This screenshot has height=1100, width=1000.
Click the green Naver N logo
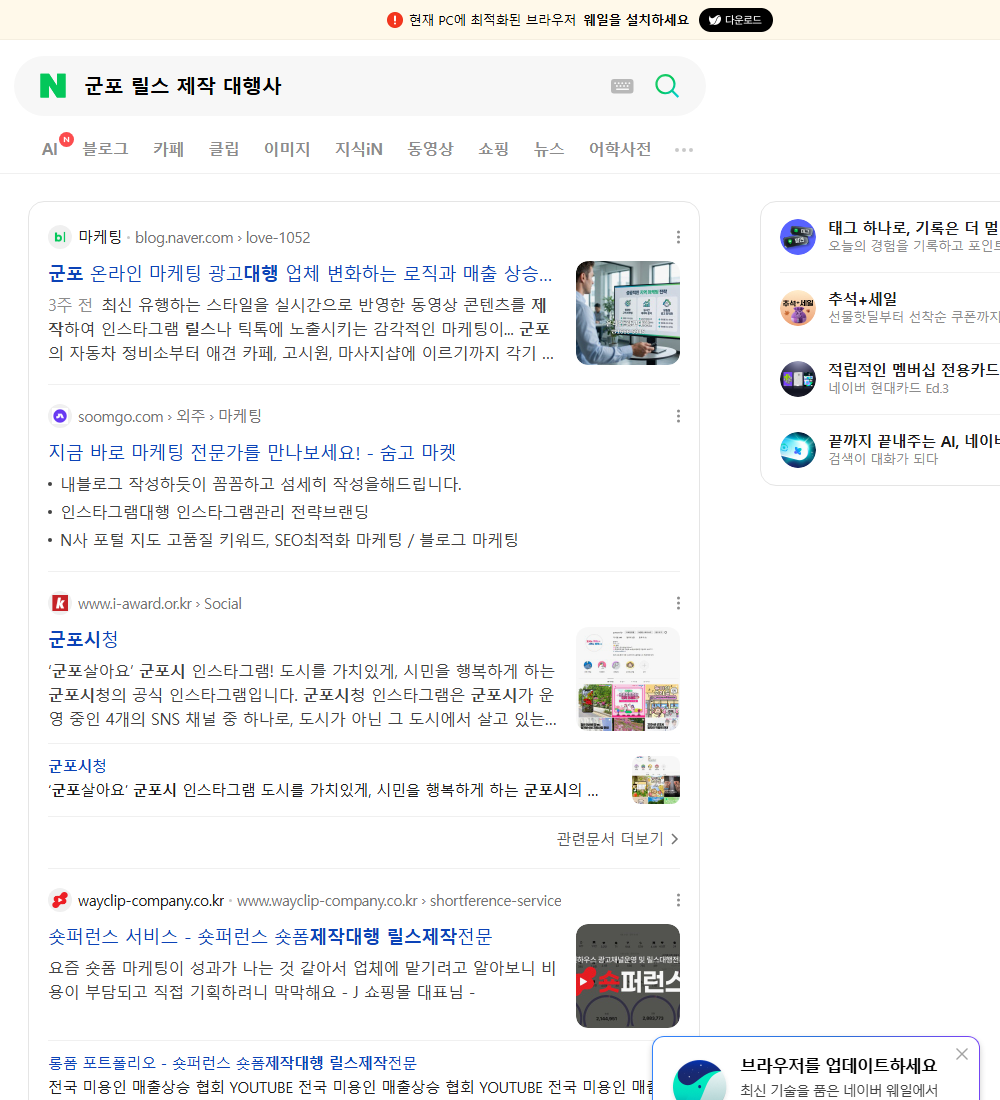[x=53, y=86]
